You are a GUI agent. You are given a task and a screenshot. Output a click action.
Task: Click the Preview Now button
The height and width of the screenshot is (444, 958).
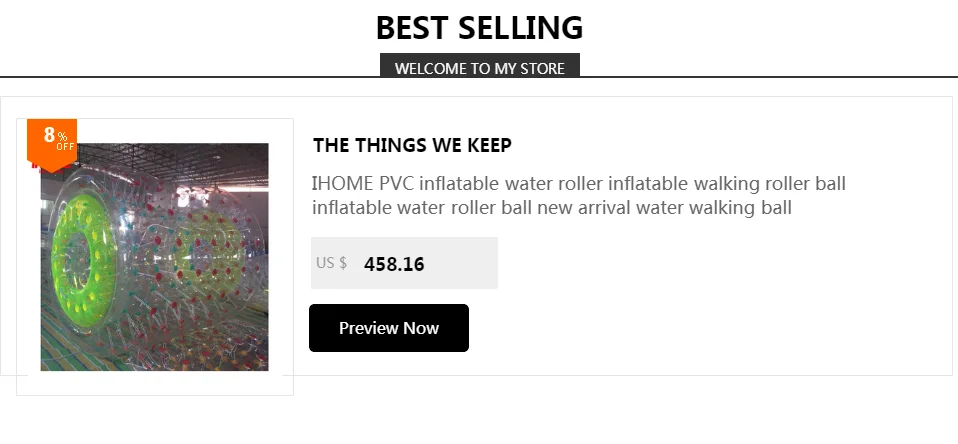click(389, 328)
